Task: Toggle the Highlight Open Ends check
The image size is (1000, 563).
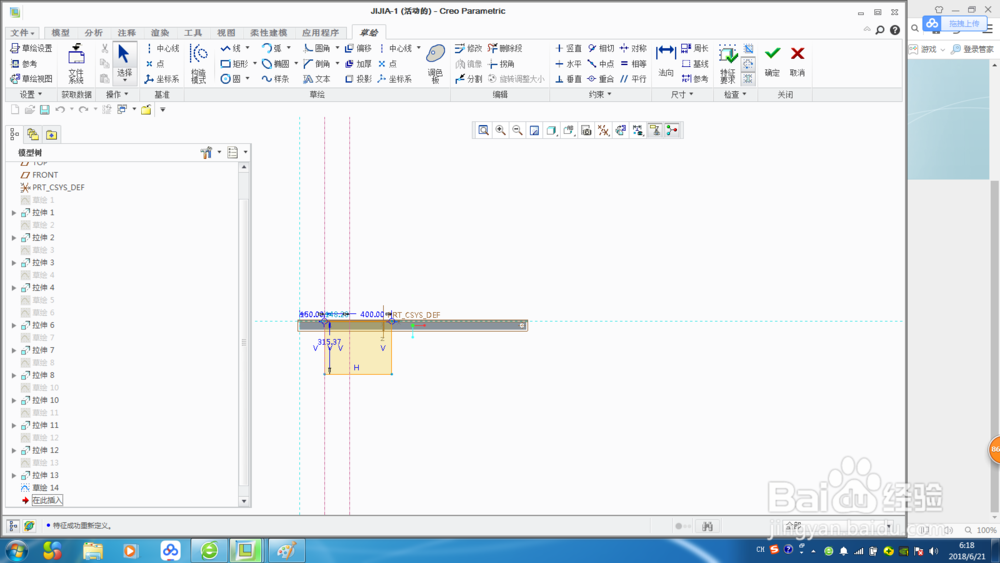Action: coord(748,64)
